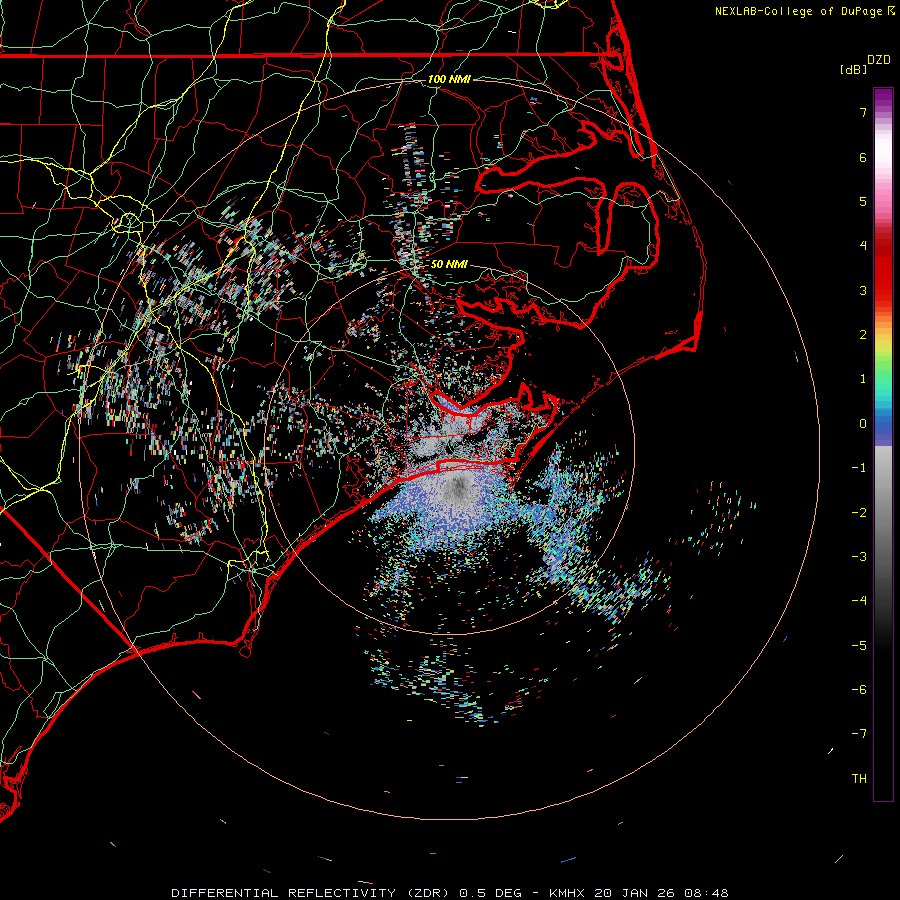Click the legend value 4

863,246
